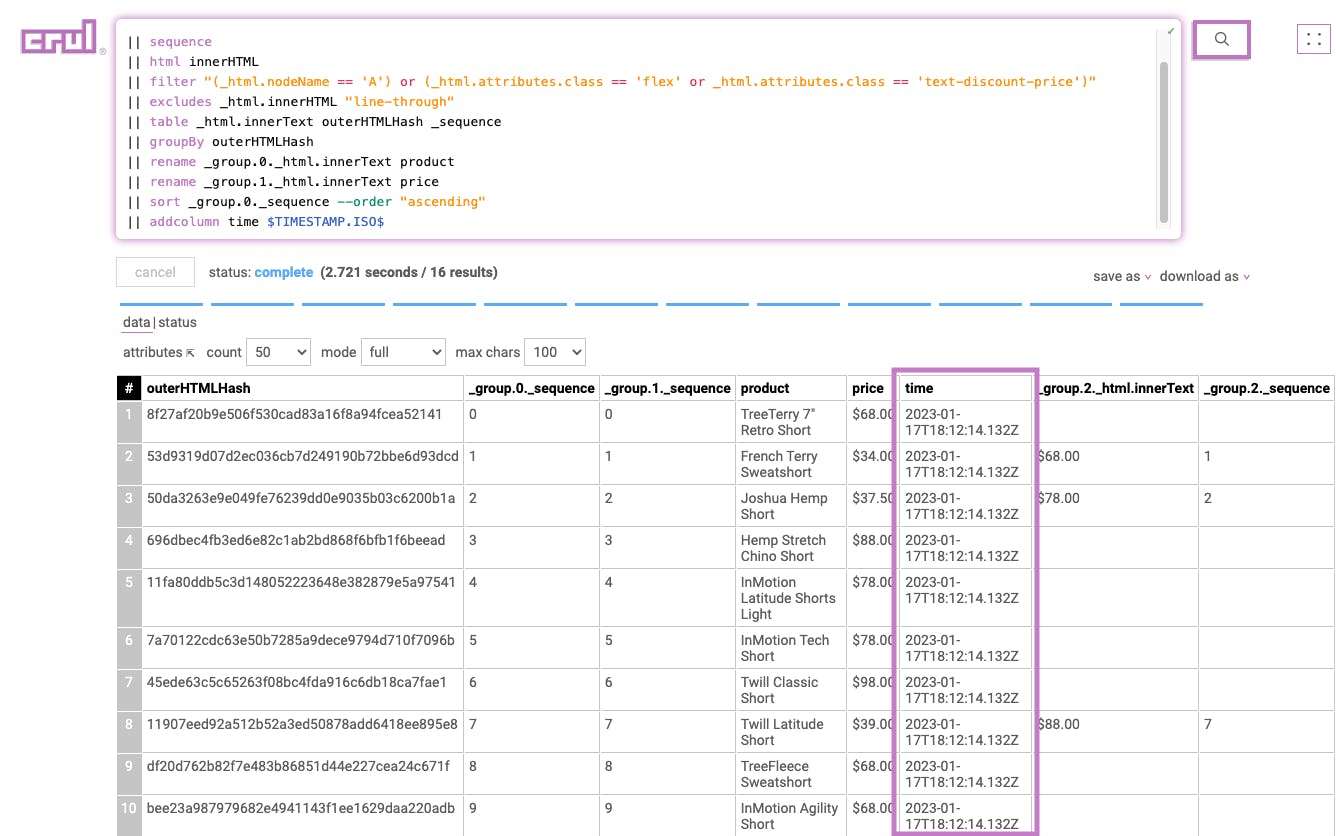Select hash cell starting 45ede63c5c65263f
Viewport: 1336px width, 836px height.
coord(301,690)
